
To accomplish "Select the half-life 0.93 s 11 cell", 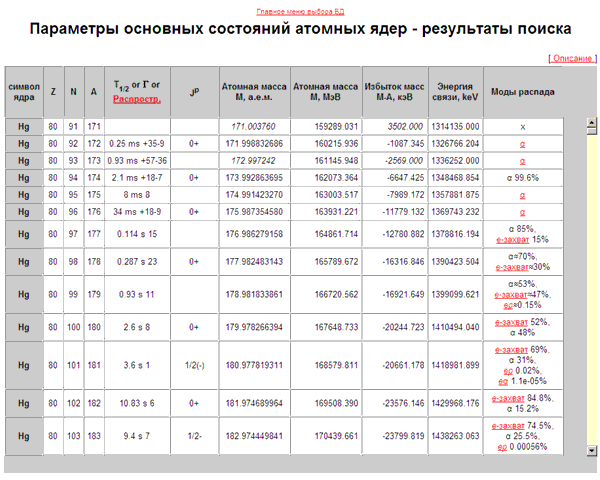I will tap(137, 294).
